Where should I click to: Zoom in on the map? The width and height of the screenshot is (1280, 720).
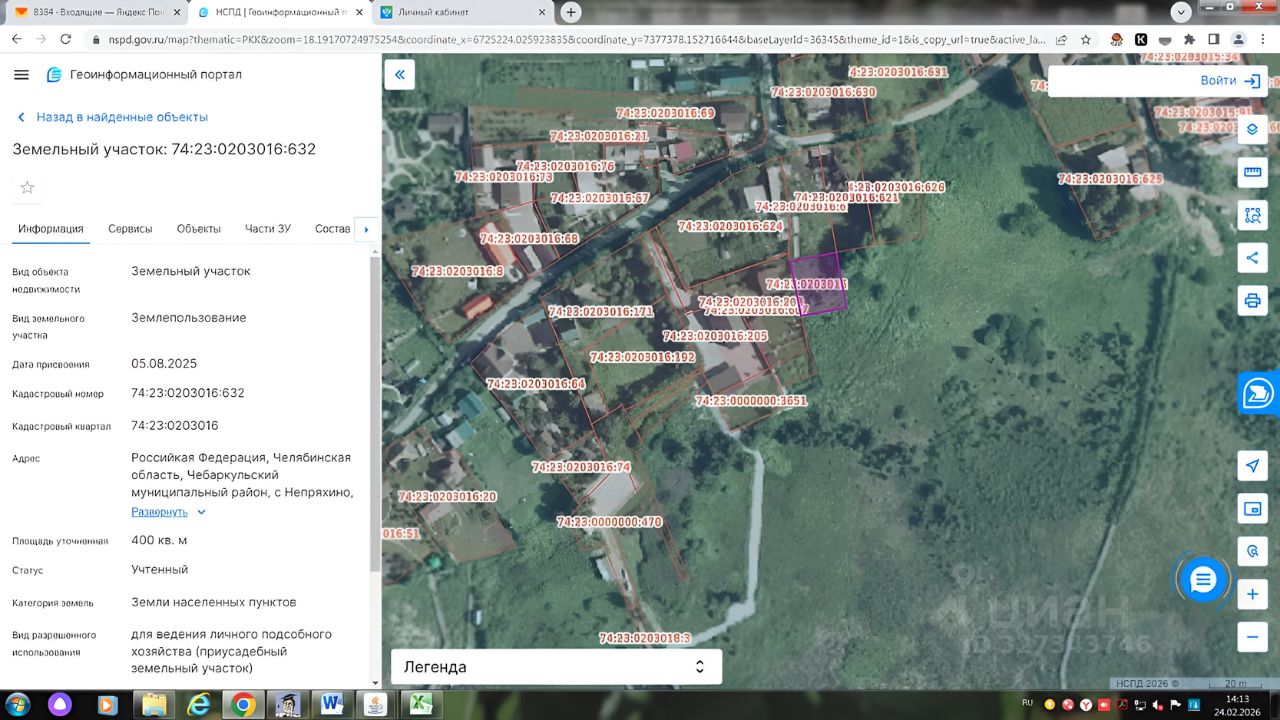(x=1252, y=594)
